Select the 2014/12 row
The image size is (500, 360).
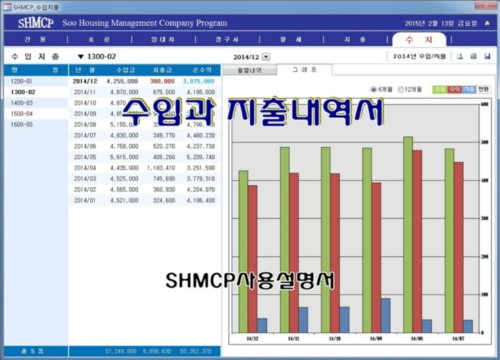(x=144, y=81)
